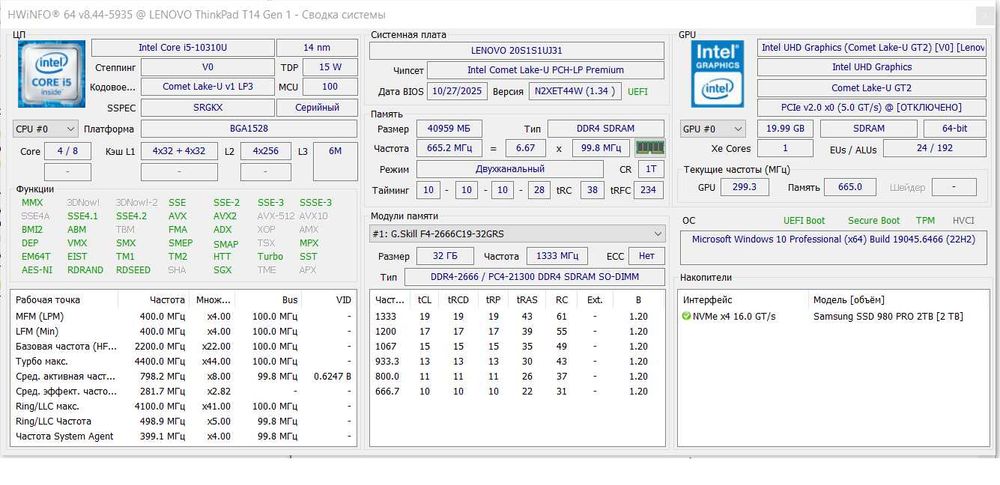Screen dimensions: 1000x485
Task: Click the green check icon beside NVMe x4
Action: [686, 316]
